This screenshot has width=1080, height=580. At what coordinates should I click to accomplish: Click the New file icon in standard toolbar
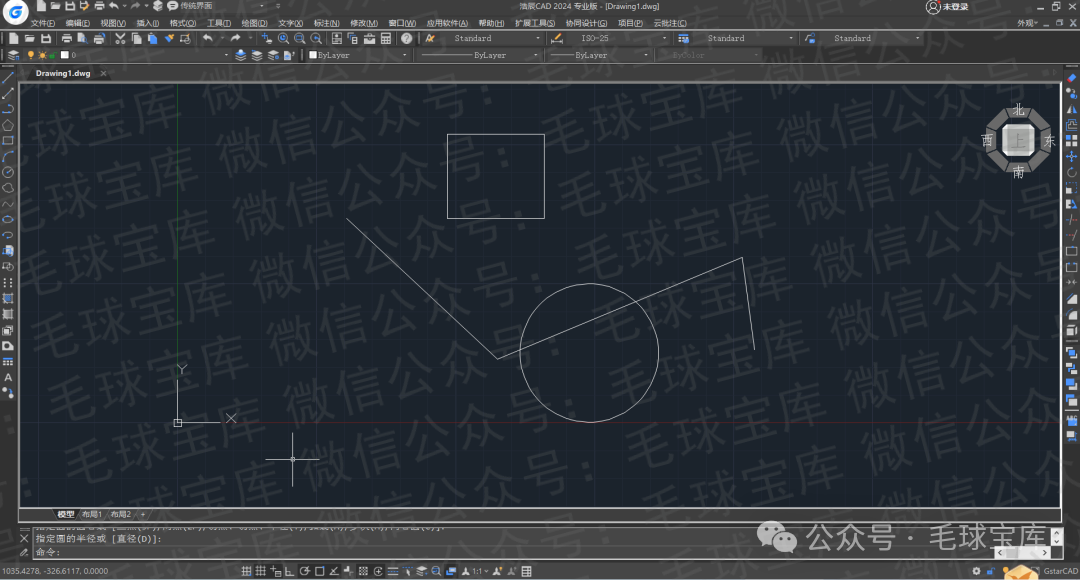point(13,39)
